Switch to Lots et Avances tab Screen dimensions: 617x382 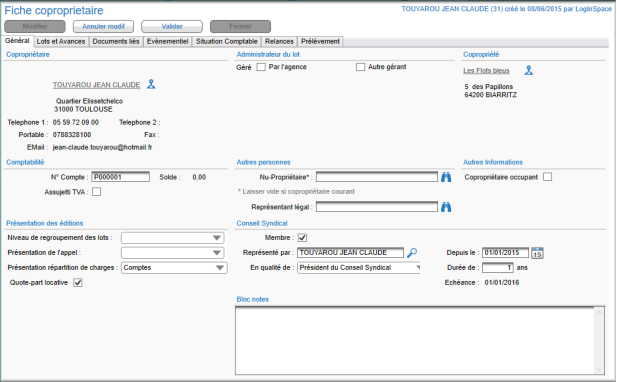tap(61, 41)
